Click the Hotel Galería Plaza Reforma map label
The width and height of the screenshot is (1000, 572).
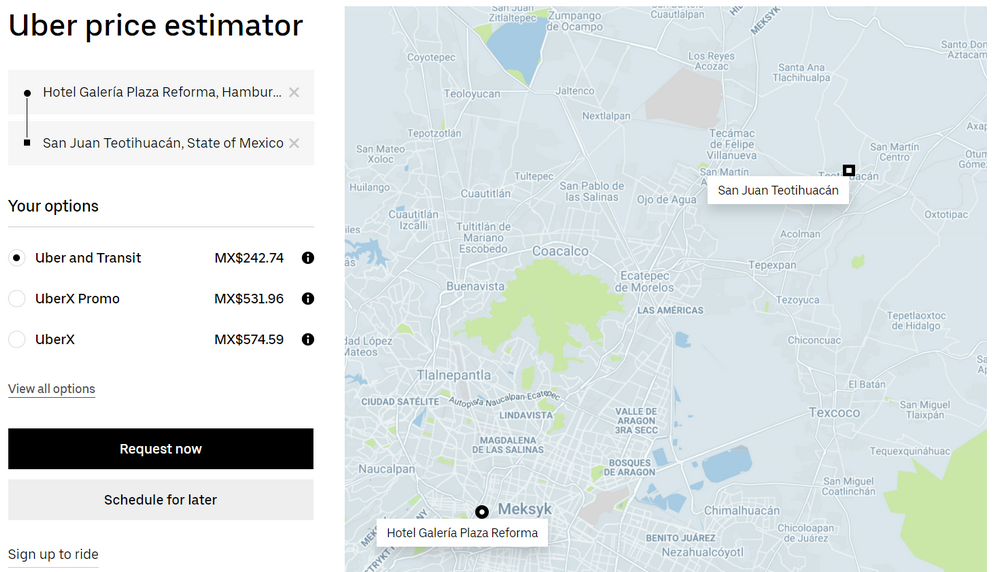[x=462, y=533]
